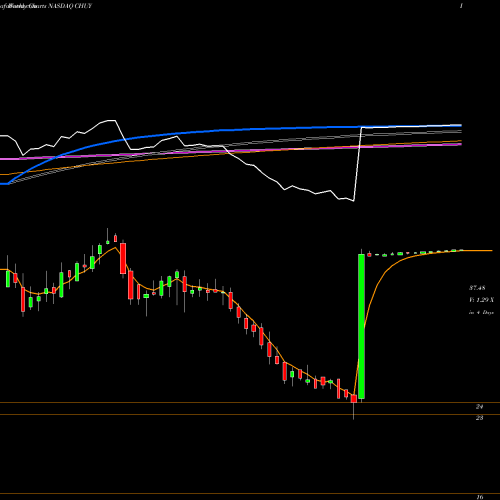Click the volume value label beginning with V:
This screenshot has width=500, height=500.
[x=481, y=300]
